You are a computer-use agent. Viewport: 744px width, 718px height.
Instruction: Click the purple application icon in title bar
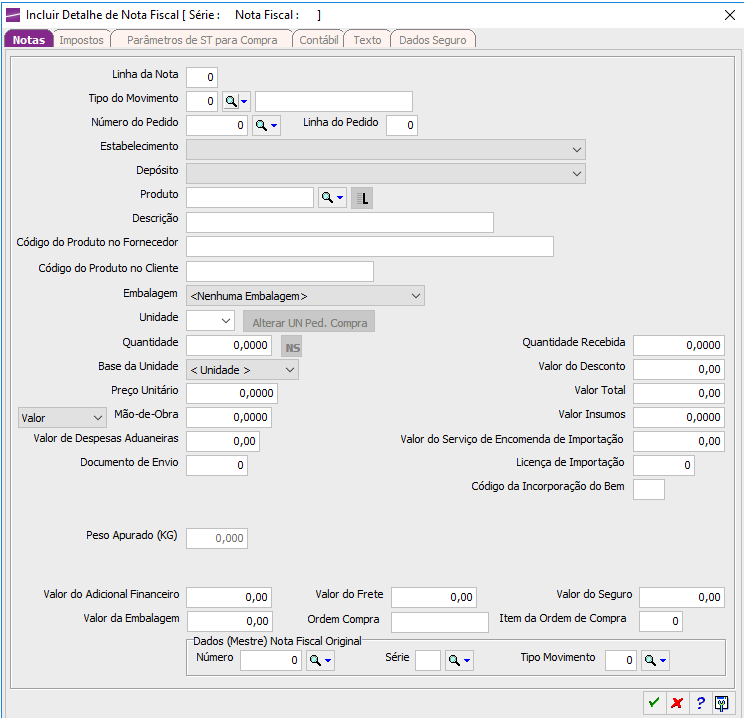click(13, 15)
